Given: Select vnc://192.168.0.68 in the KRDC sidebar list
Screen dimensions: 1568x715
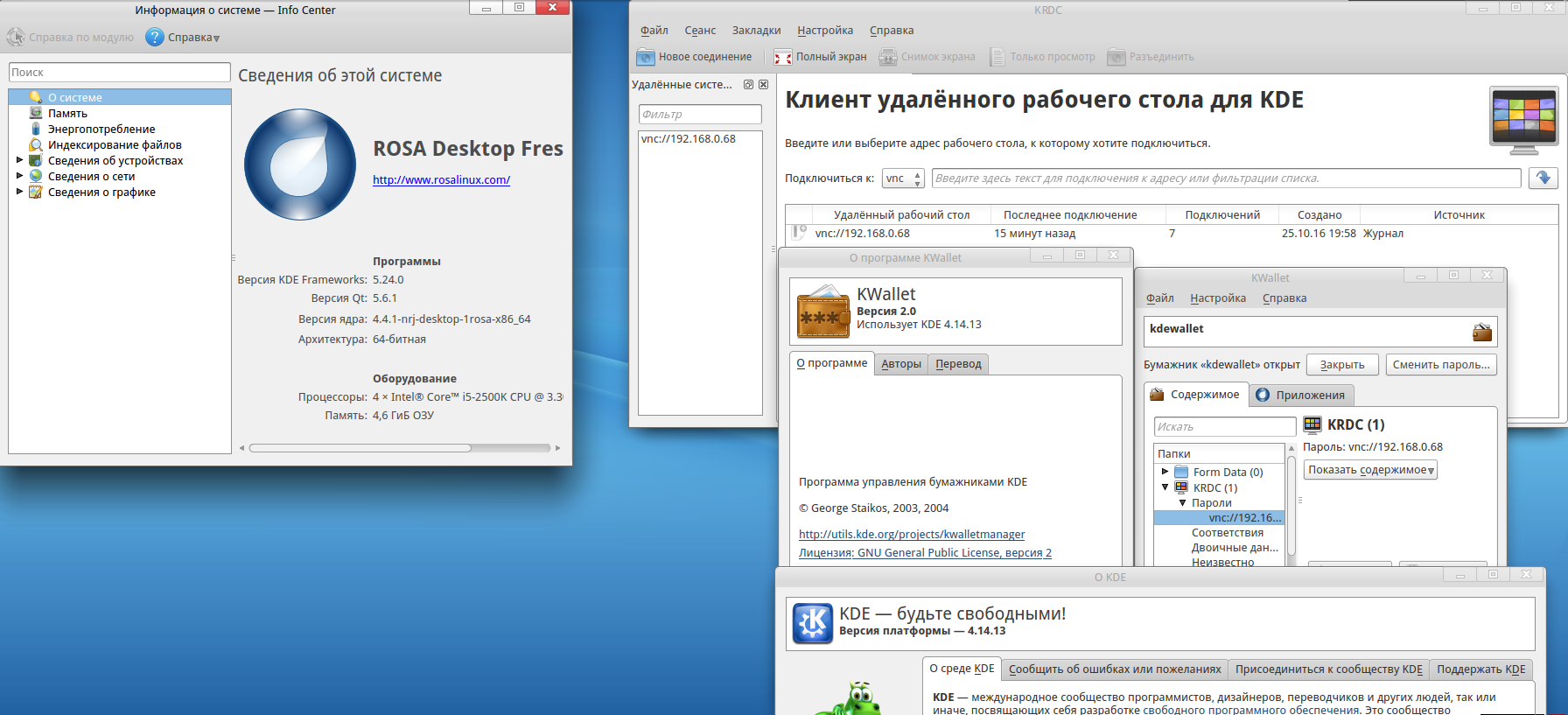Looking at the screenshot, I should 689,139.
